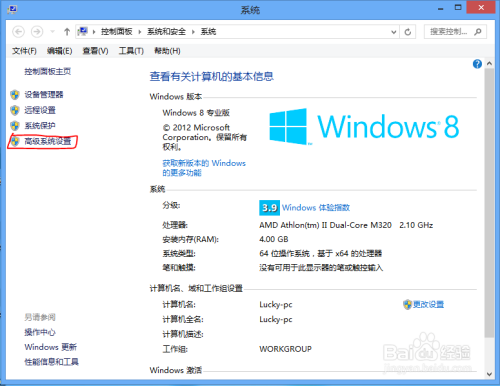Click the blue help question mark icon
The height and width of the screenshot is (386, 500).
click(x=477, y=64)
